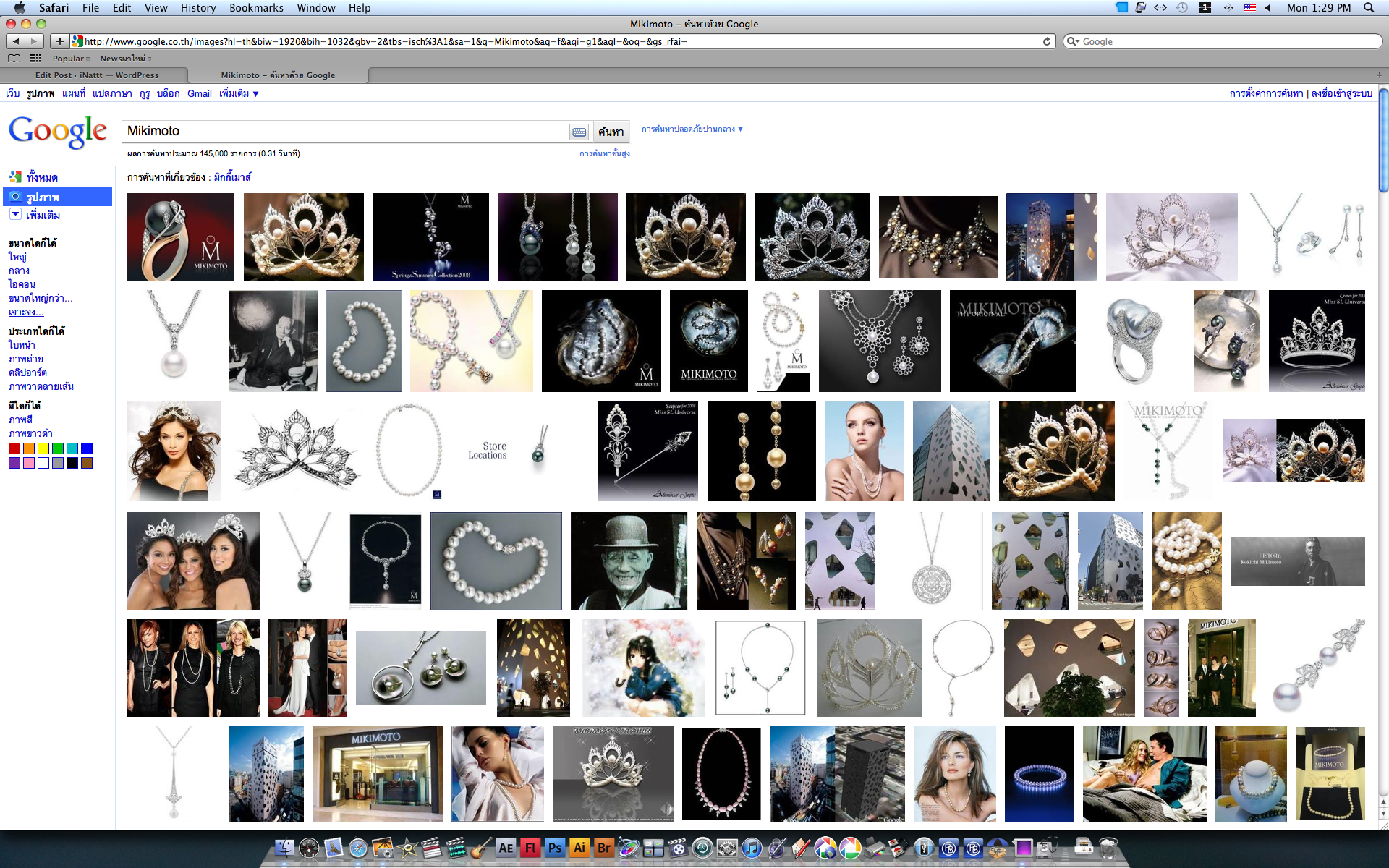Viewport: 1389px width, 868px height.
Task: Click the แผนที่ link in the top navigation
Action: click(x=74, y=93)
